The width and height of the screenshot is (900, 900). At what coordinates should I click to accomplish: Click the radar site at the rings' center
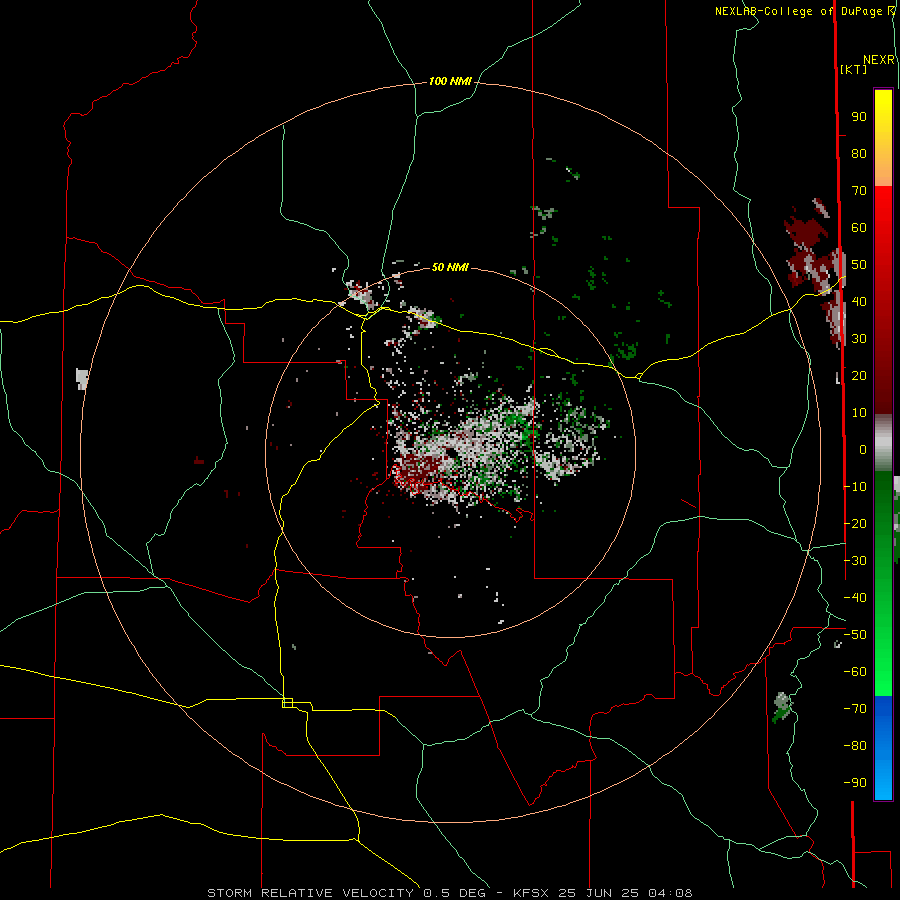point(451,453)
